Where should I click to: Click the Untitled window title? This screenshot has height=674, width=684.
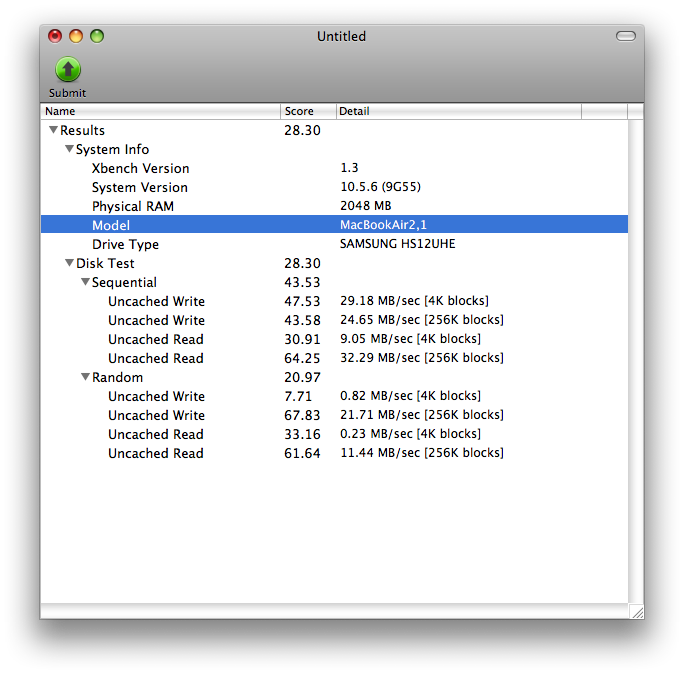(x=341, y=36)
